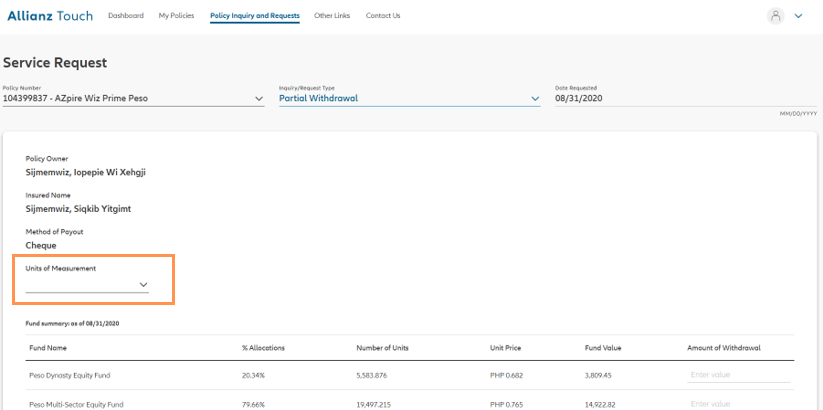Screen dimensions: 823x410
Task: Open Other Links menu
Action: pos(332,16)
